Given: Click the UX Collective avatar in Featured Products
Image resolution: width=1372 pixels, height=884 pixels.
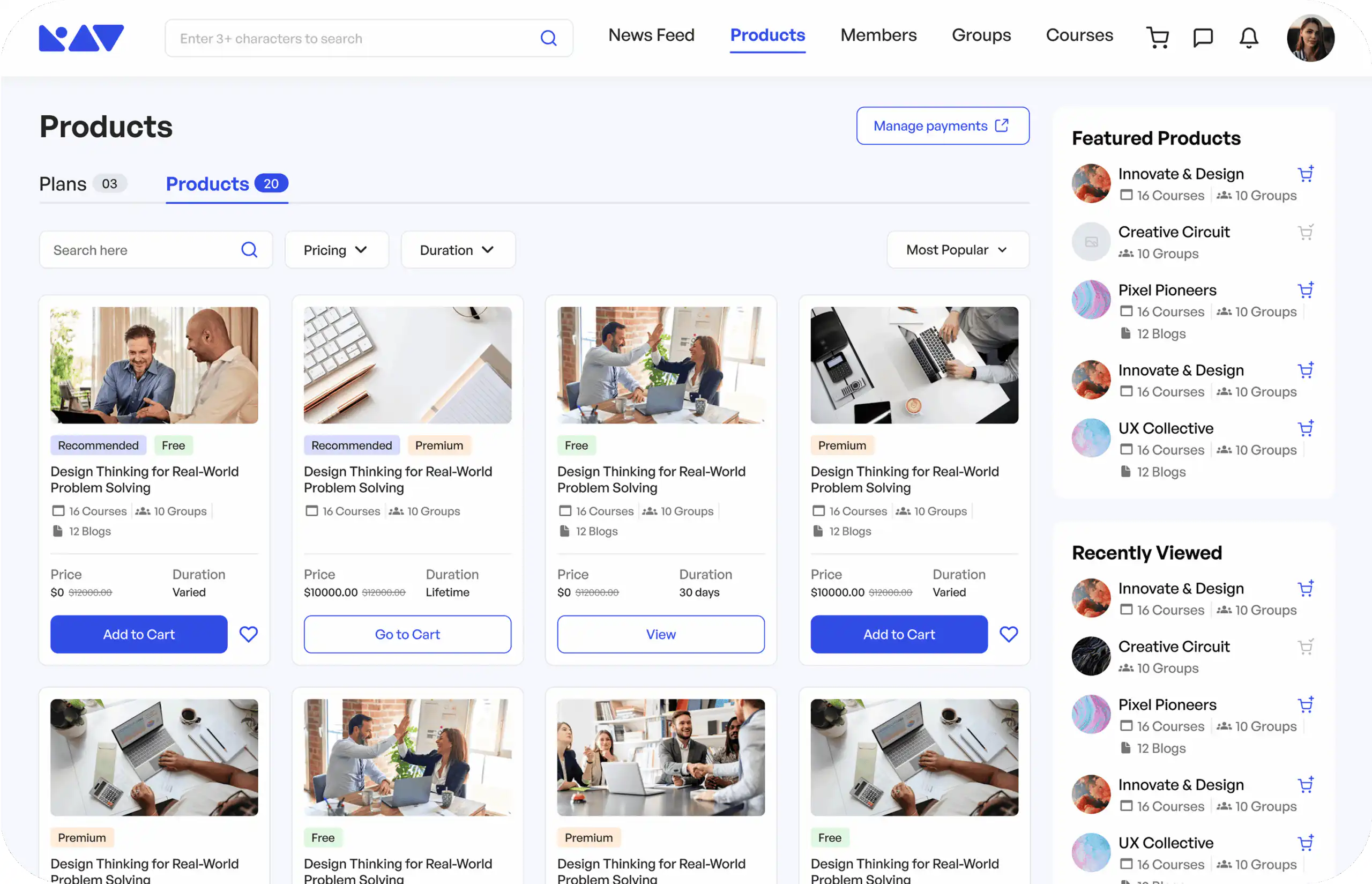Looking at the screenshot, I should (1091, 438).
